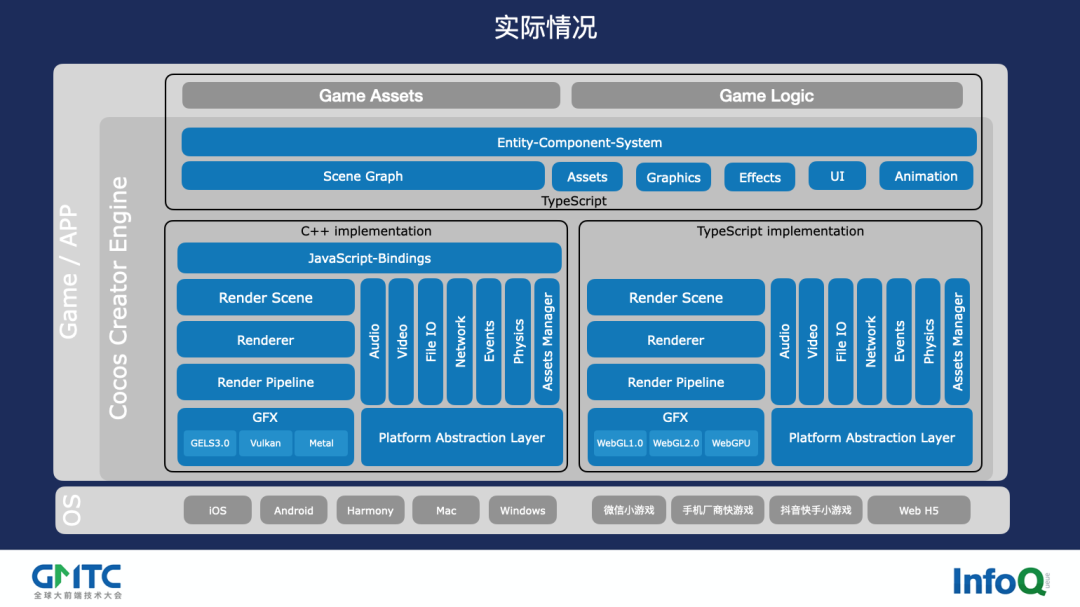
Task: Click the InfoQ logo
Action: tap(1001, 581)
